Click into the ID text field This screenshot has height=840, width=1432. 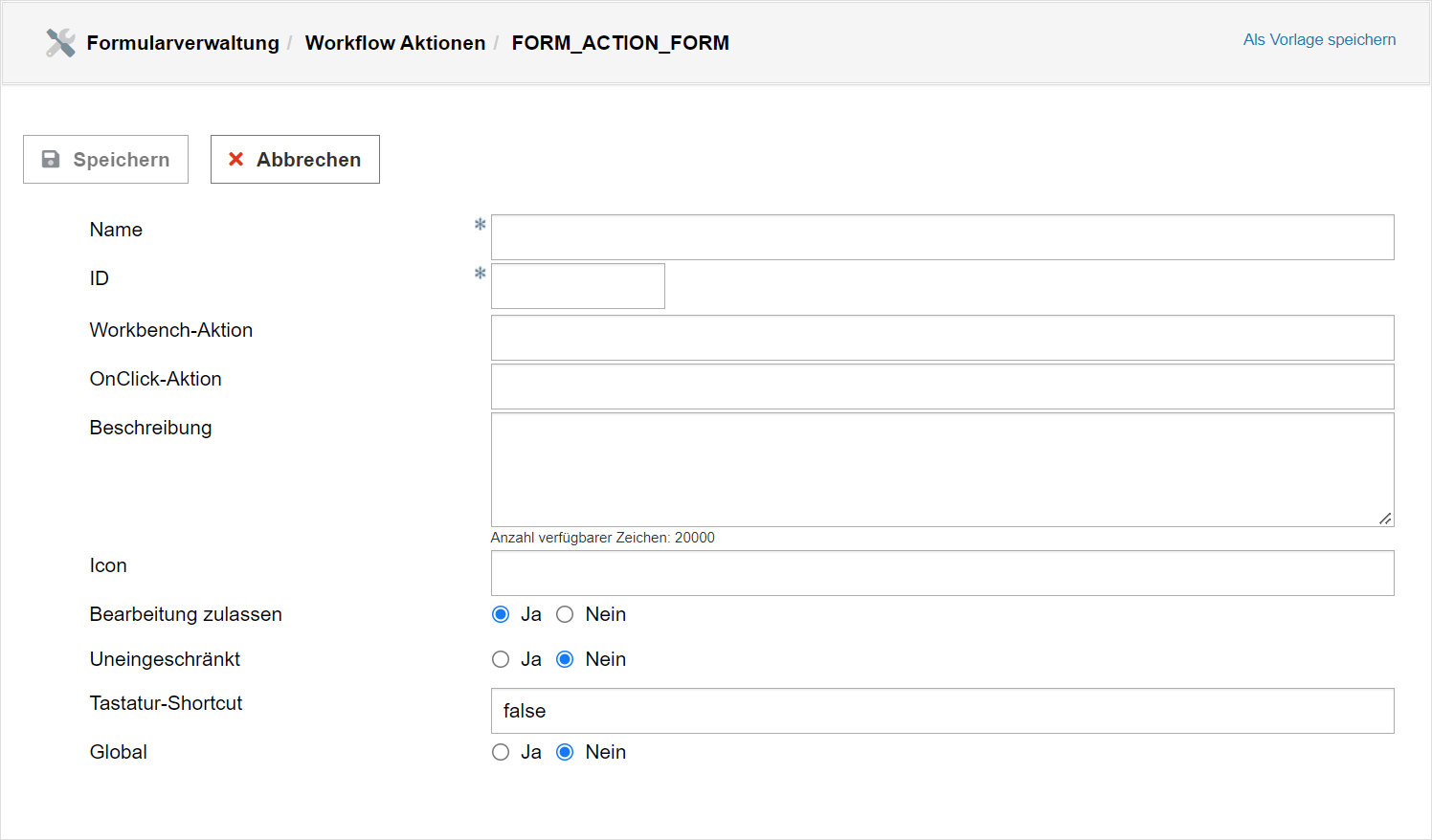pyautogui.click(x=577, y=286)
